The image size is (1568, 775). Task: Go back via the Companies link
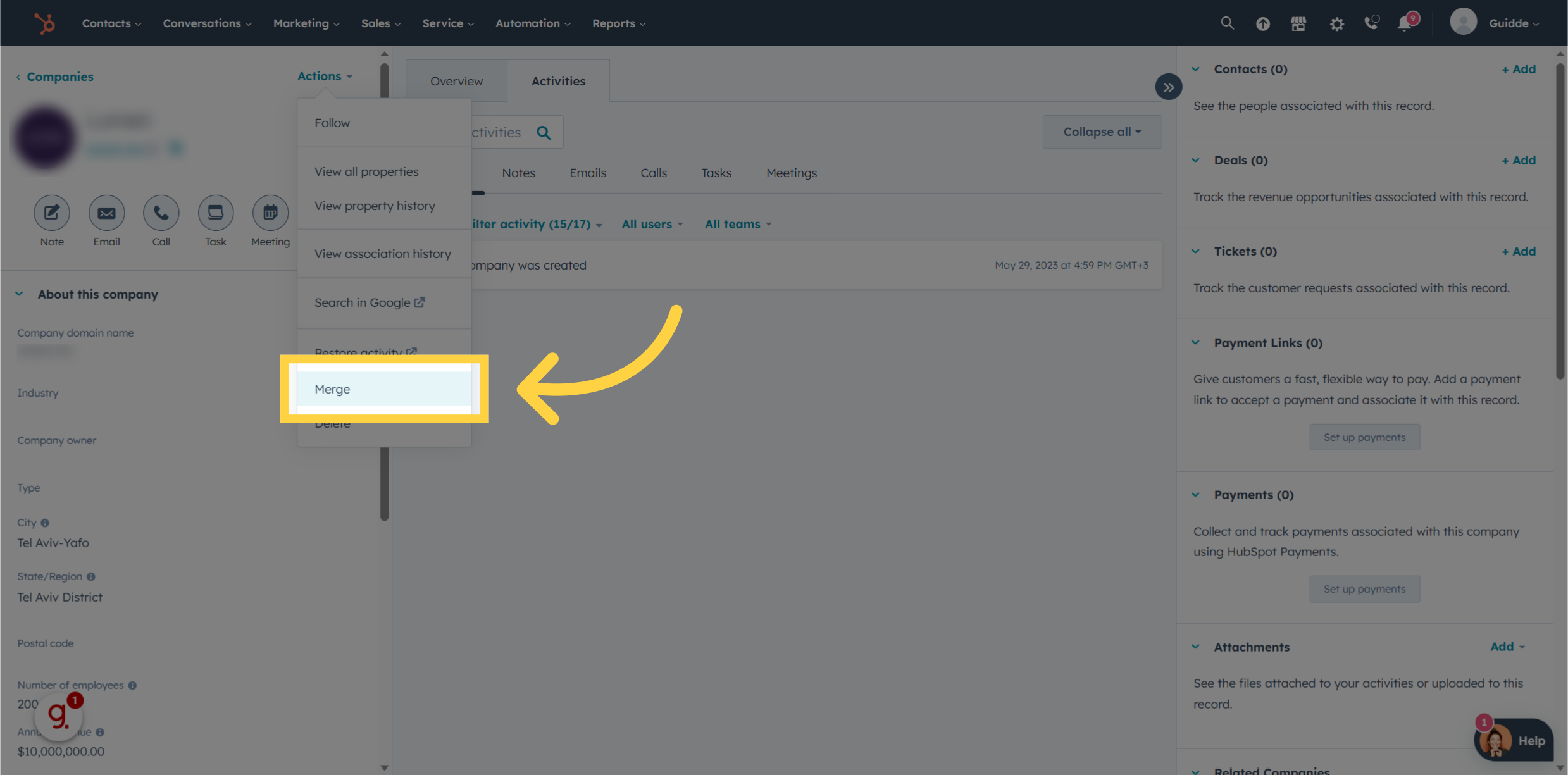tap(60, 76)
